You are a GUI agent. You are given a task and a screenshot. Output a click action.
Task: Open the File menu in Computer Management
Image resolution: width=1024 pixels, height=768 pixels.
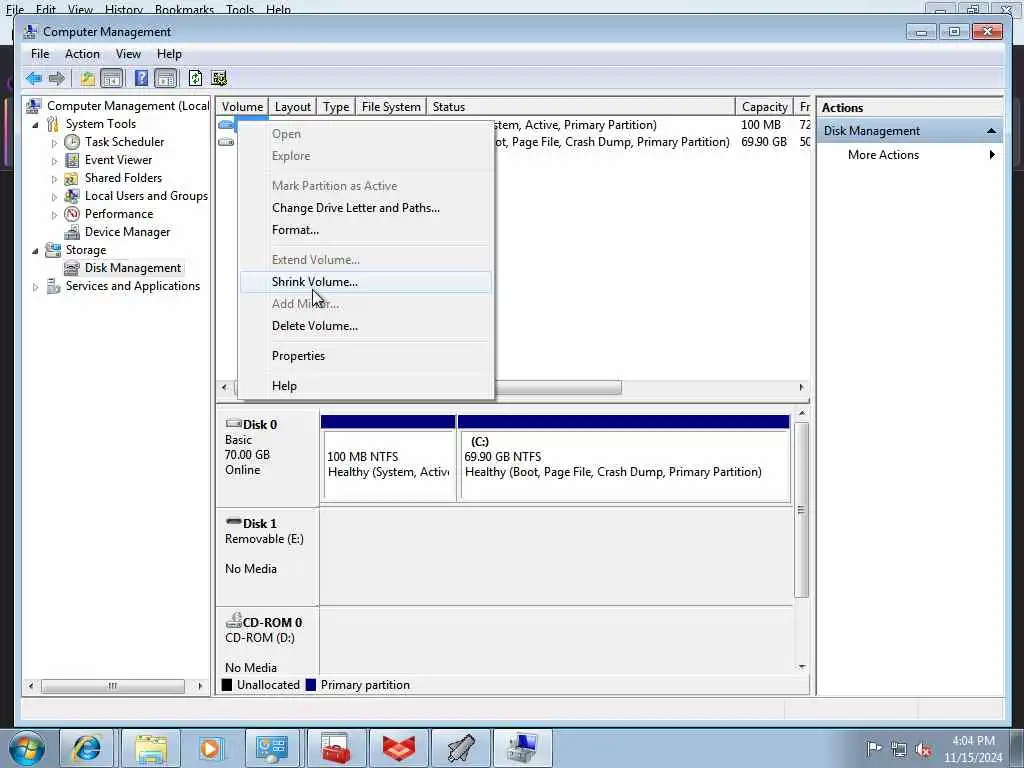tap(40, 54)
